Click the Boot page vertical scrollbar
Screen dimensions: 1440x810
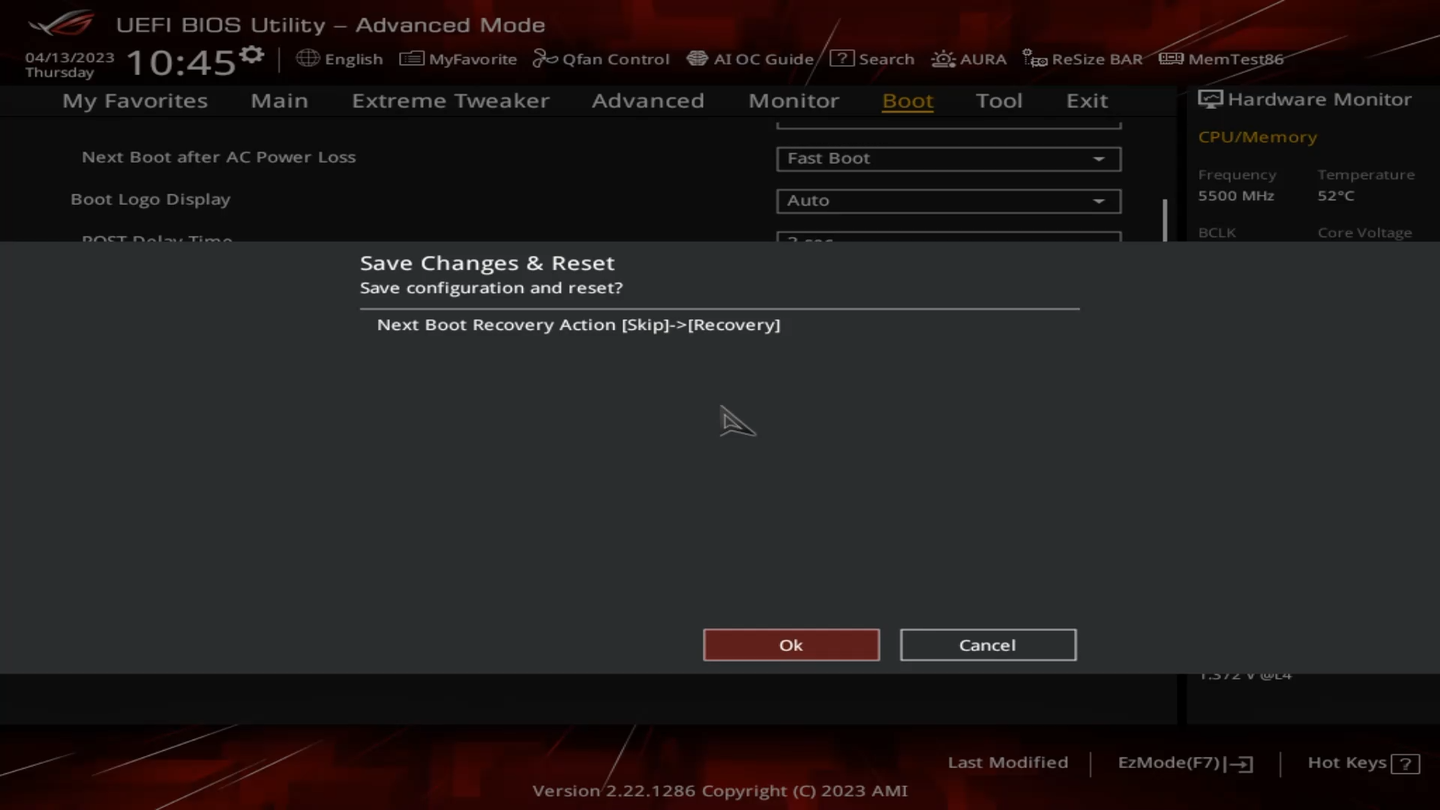click(1165, 220)
